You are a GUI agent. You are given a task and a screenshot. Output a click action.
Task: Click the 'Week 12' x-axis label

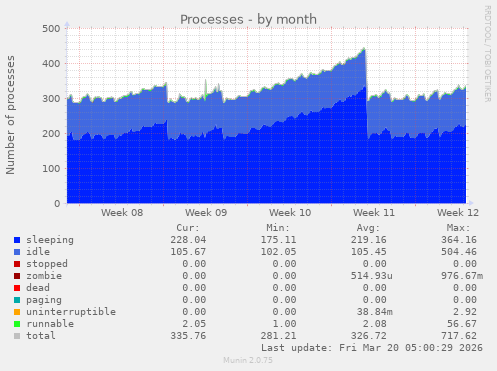point(458,213)
